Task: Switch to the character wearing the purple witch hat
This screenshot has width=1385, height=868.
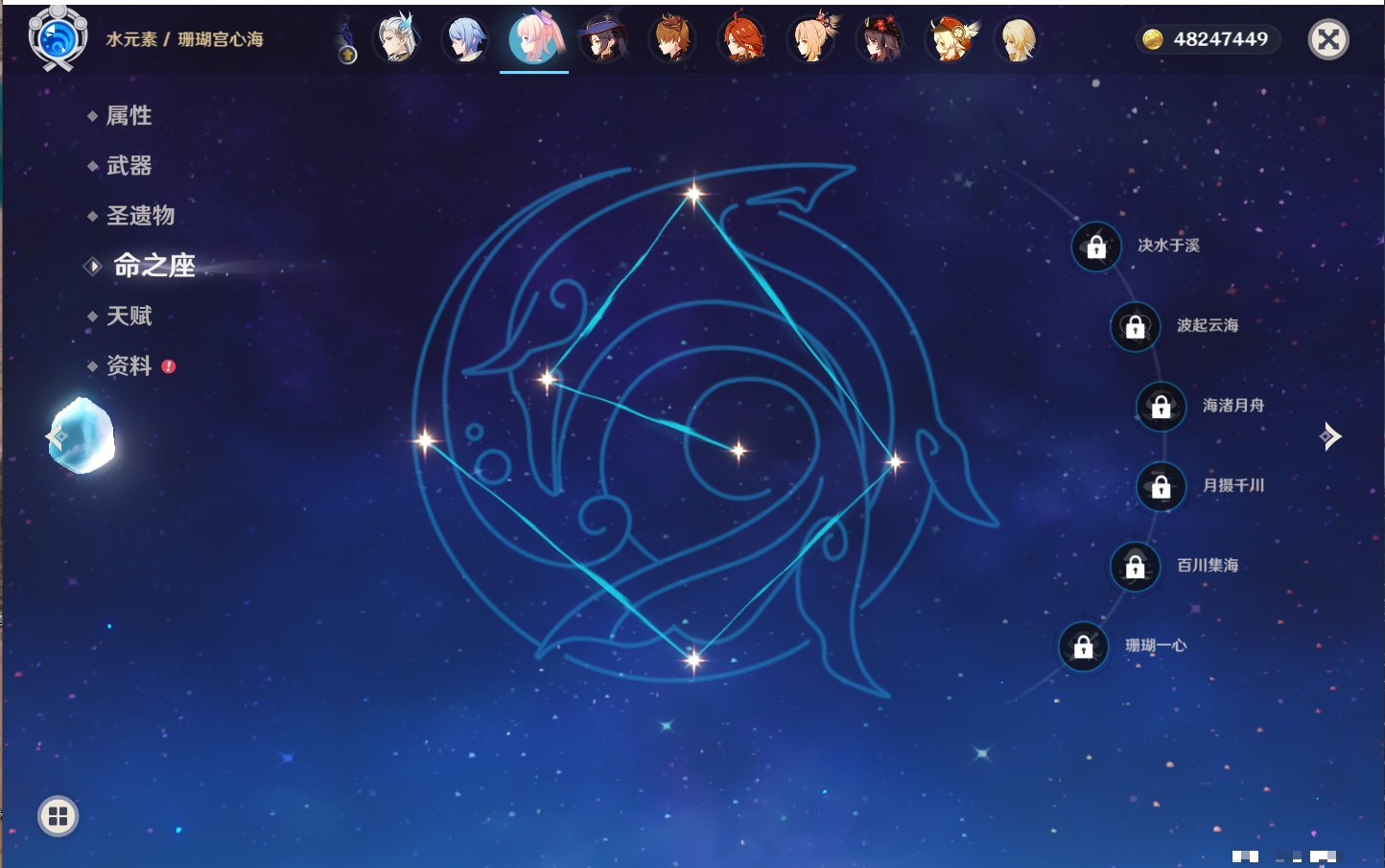Action: 603,39
